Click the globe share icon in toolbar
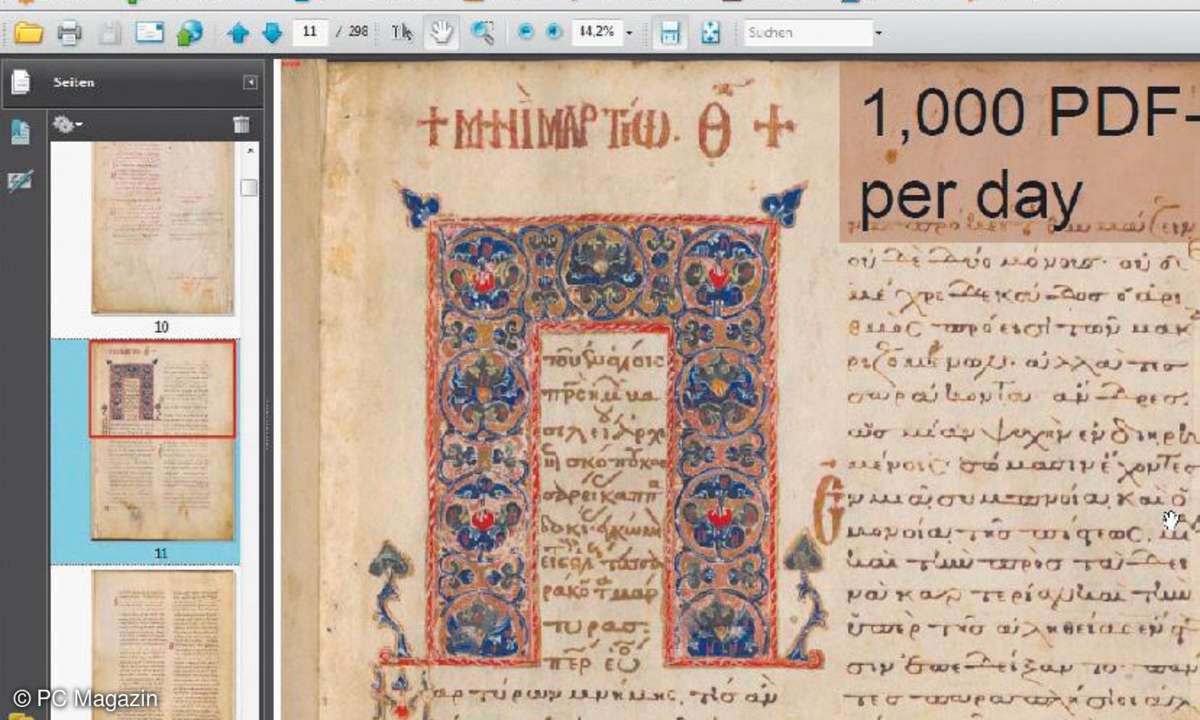 click(x=189, y=33)
